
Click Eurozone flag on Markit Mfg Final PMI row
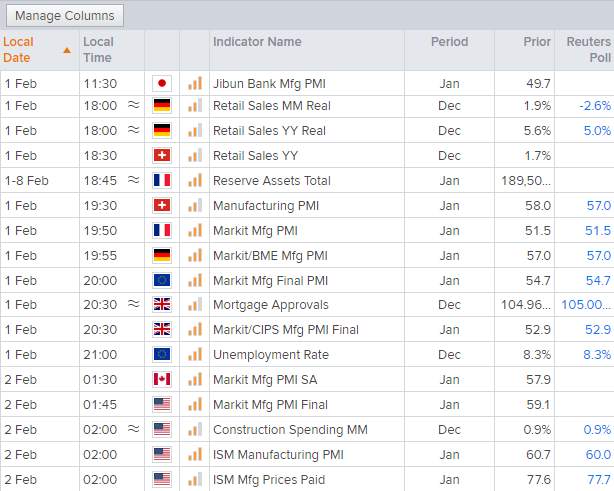[x=162, y=280]
